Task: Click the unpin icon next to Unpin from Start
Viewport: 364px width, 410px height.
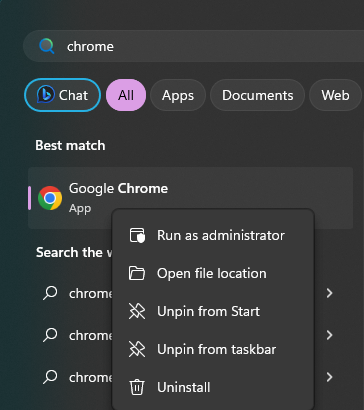Action: (137, 311)
